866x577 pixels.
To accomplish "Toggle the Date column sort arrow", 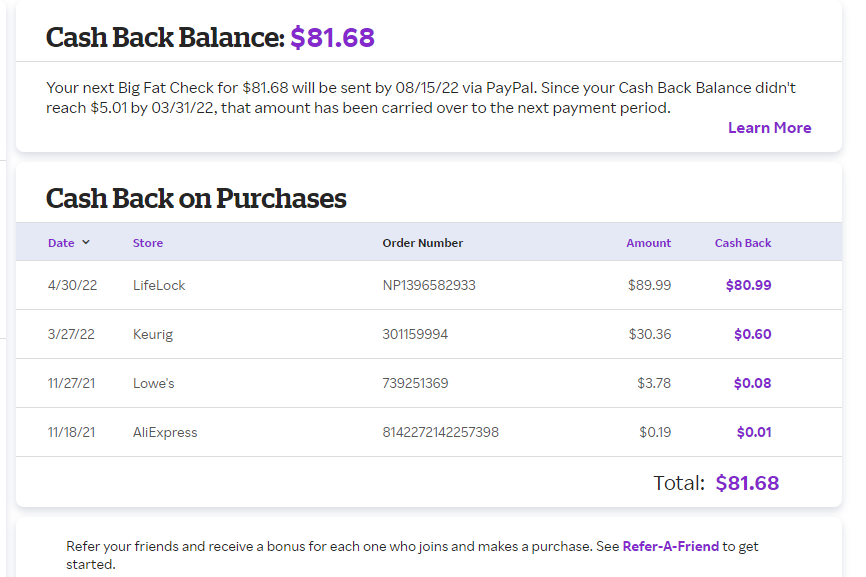I will coord(86,242).
